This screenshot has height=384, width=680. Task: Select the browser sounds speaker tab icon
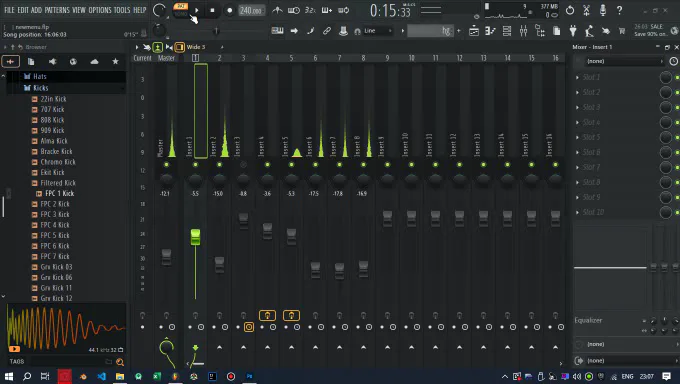pyautogui.click(x=52, y=62)
